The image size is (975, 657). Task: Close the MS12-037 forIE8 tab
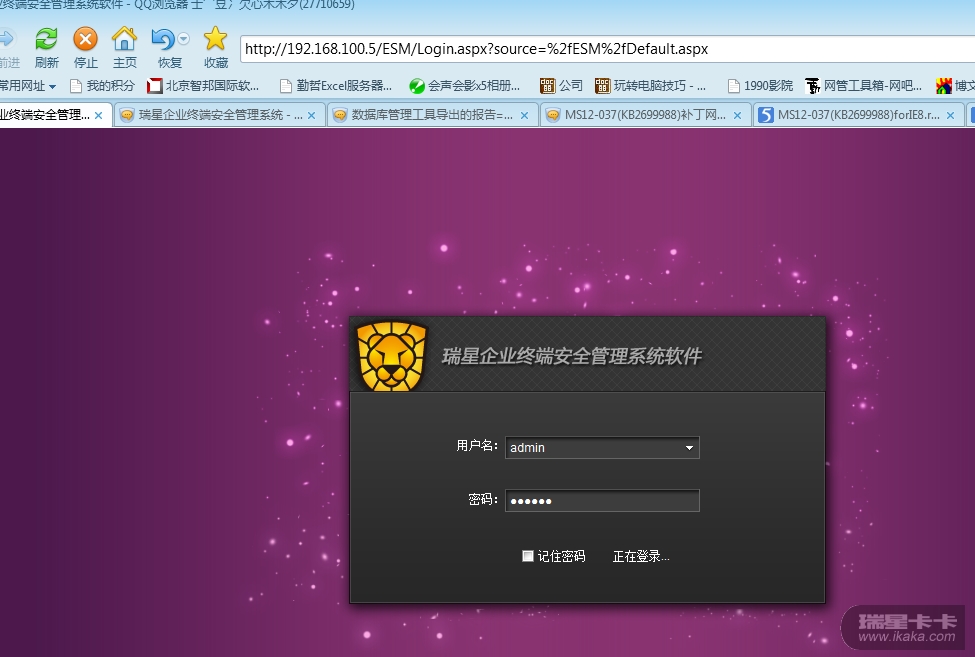[x=950, y=115]
